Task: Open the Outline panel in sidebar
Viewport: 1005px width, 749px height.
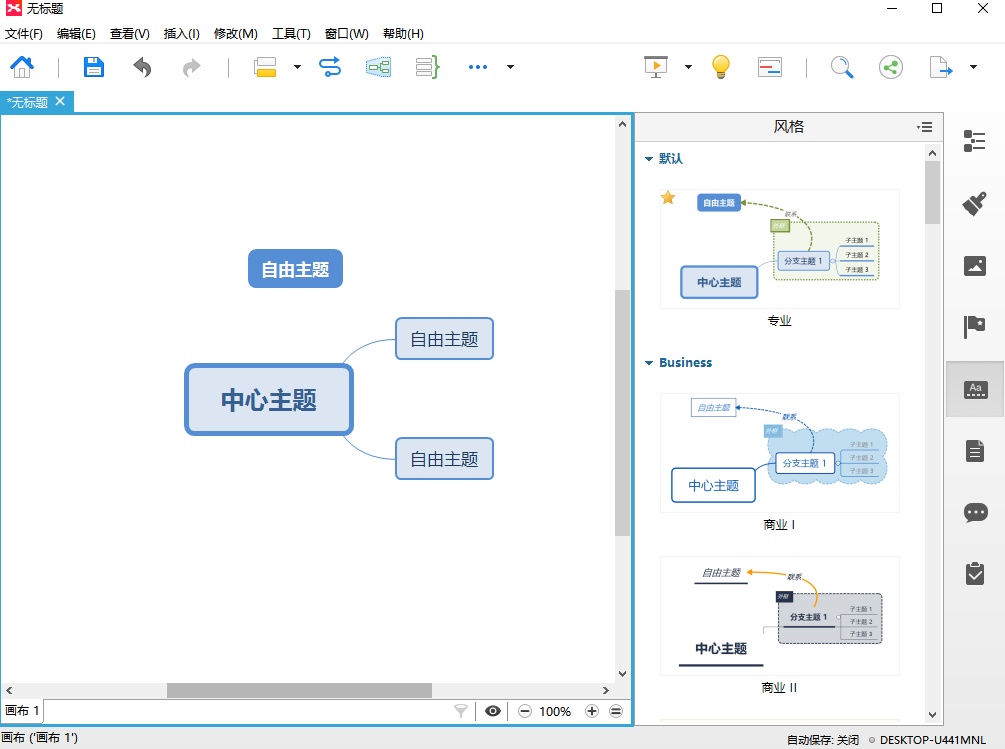Action: 974,141
